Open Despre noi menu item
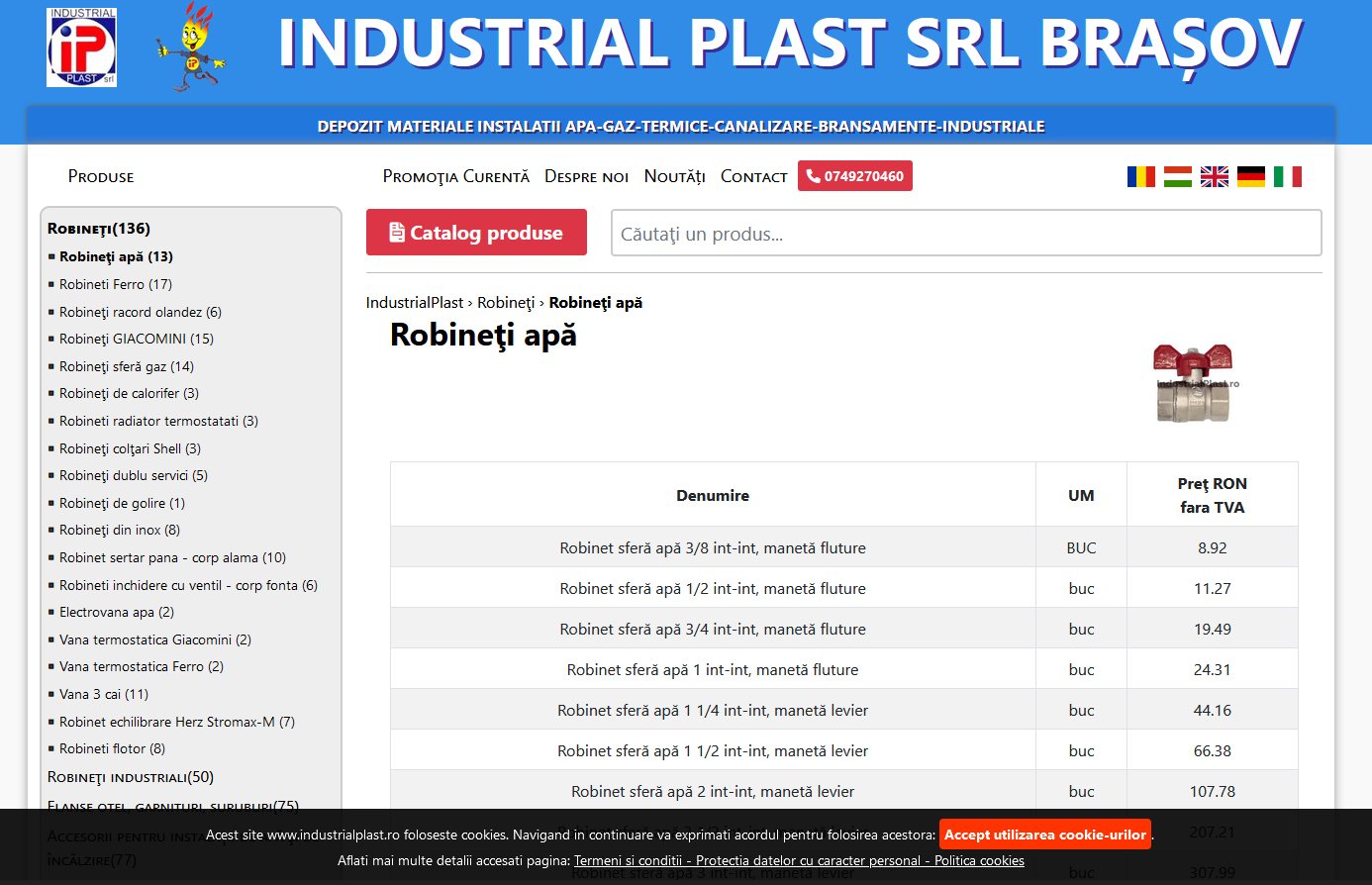Viewport: 1372px width, 885px height. (x=587, y=176)
